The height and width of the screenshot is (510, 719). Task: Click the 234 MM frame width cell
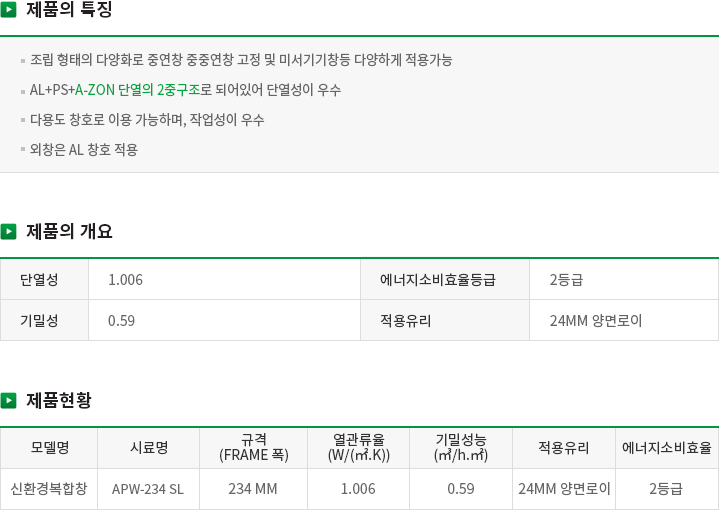tap(254, 489)
